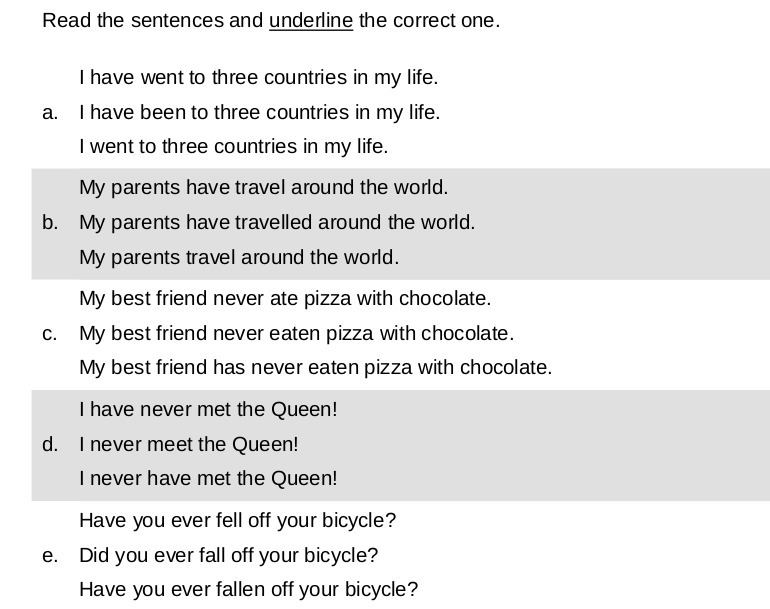Viewport: 770px width, 609px height.
Task: Select "My parents have travelled around the world"
Action: pos(277,222)
